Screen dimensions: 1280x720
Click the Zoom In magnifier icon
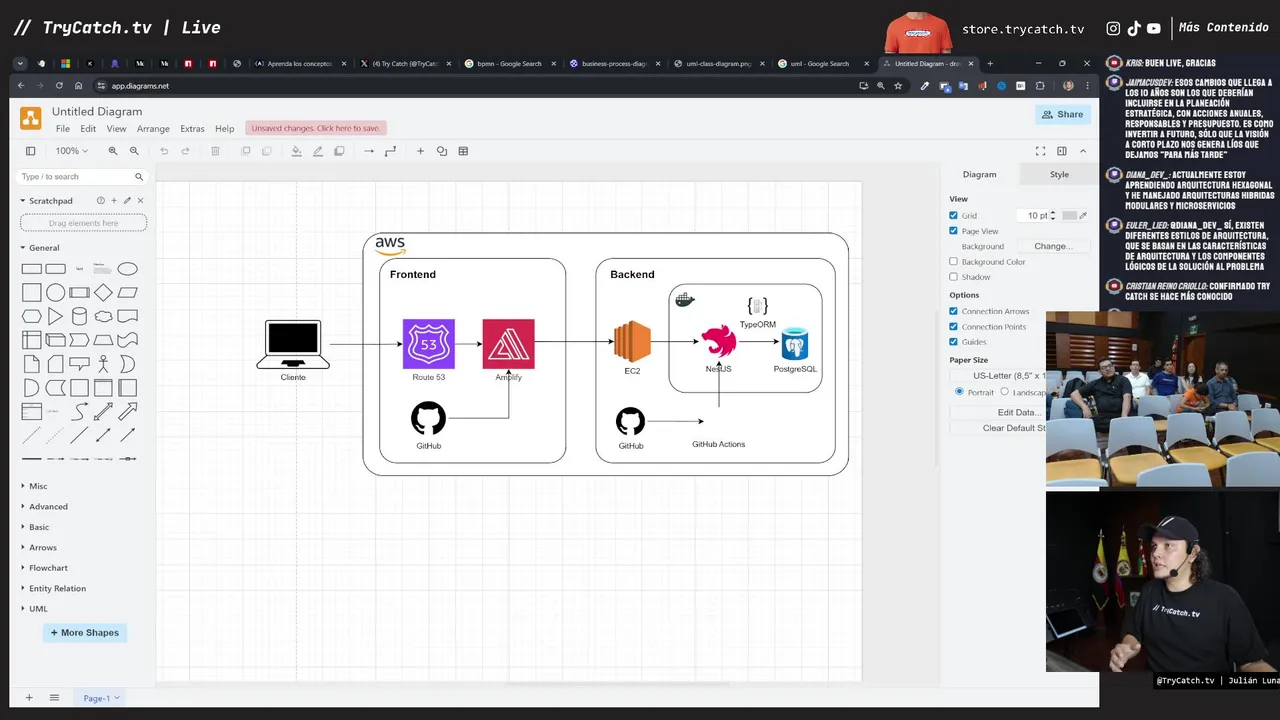coord(113,151)
